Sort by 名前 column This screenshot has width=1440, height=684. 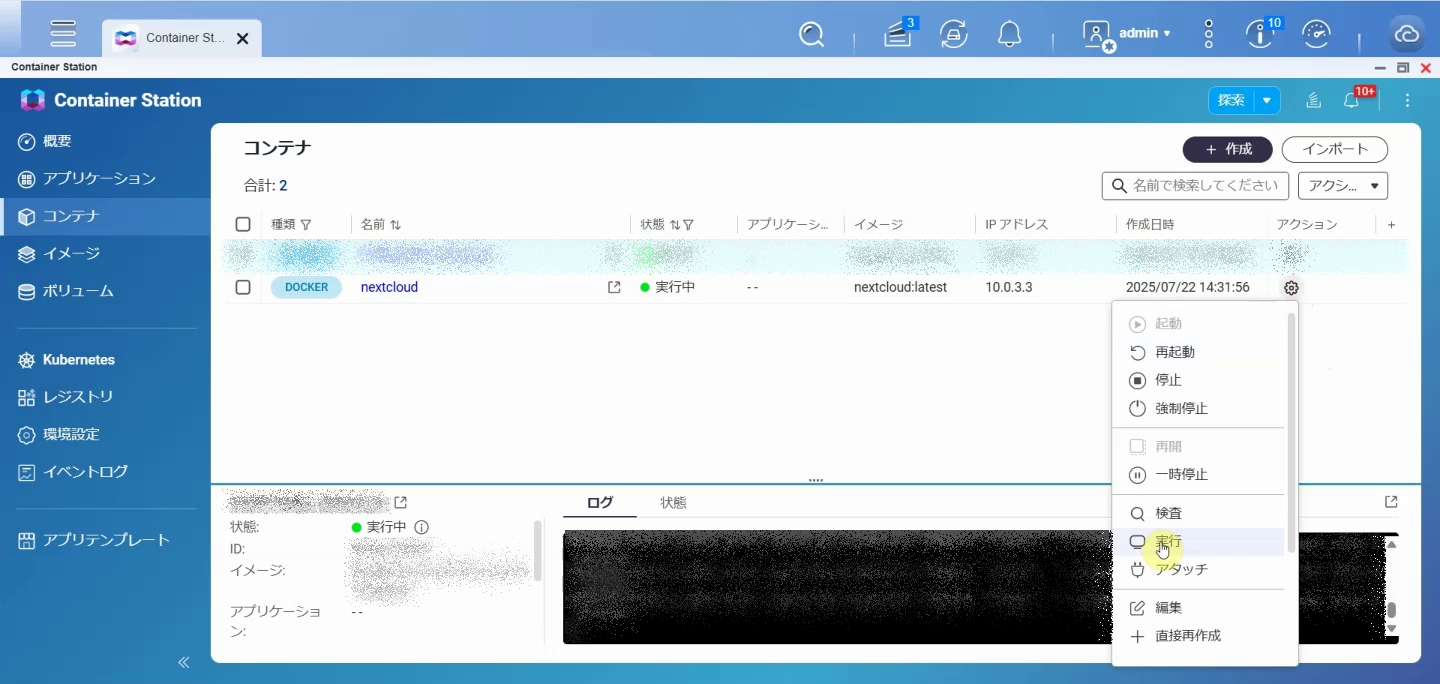point(395,225)
